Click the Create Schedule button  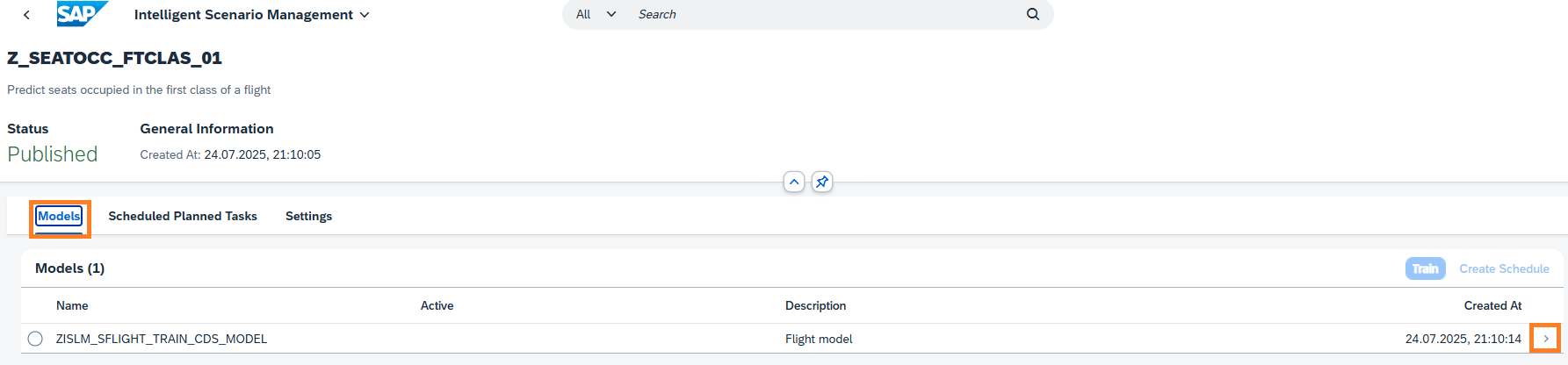click(x=1504, y=268)
